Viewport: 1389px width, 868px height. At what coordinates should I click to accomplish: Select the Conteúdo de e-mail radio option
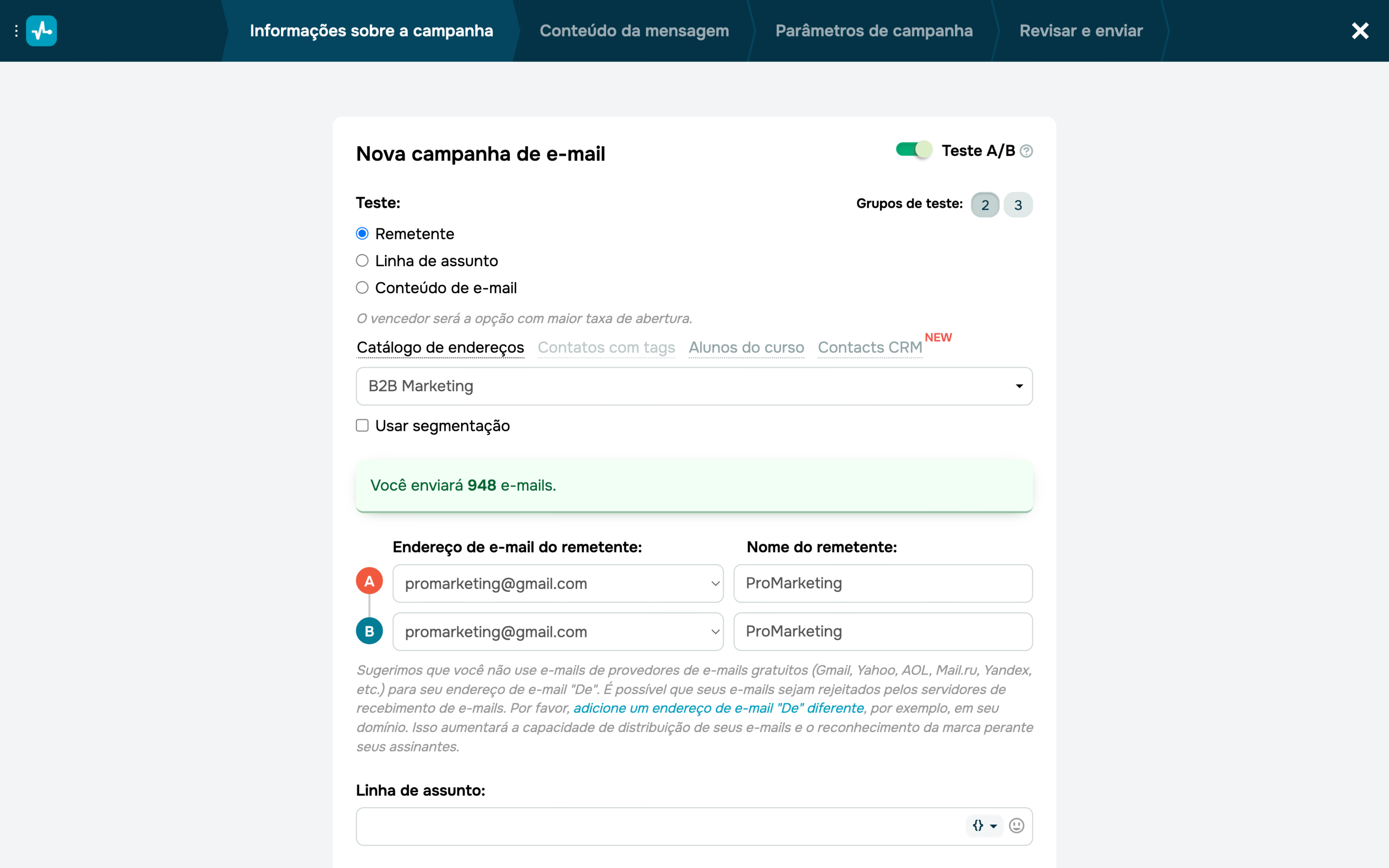coord(362,288)
